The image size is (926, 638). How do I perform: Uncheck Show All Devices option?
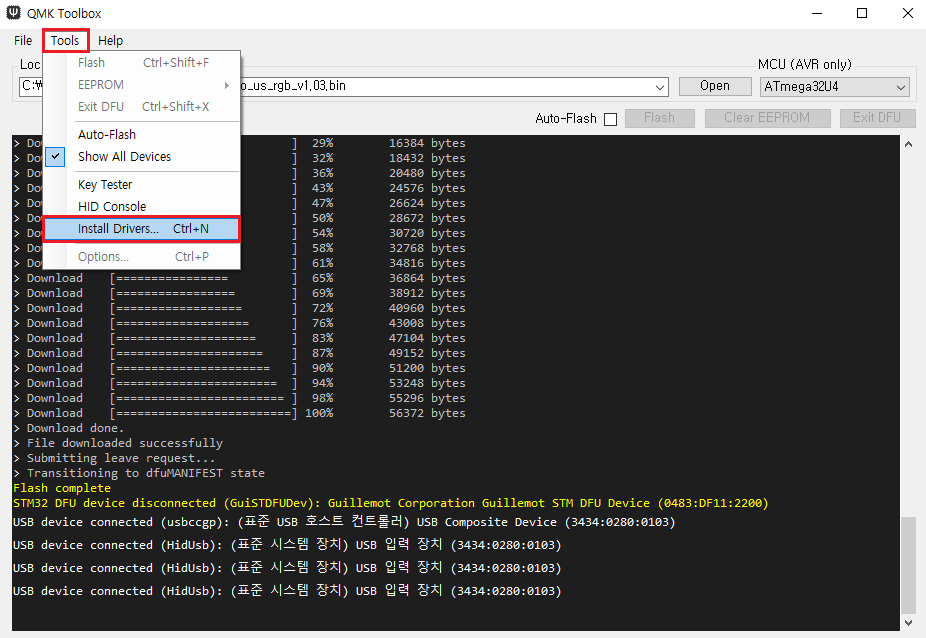(x=142, y=157)
